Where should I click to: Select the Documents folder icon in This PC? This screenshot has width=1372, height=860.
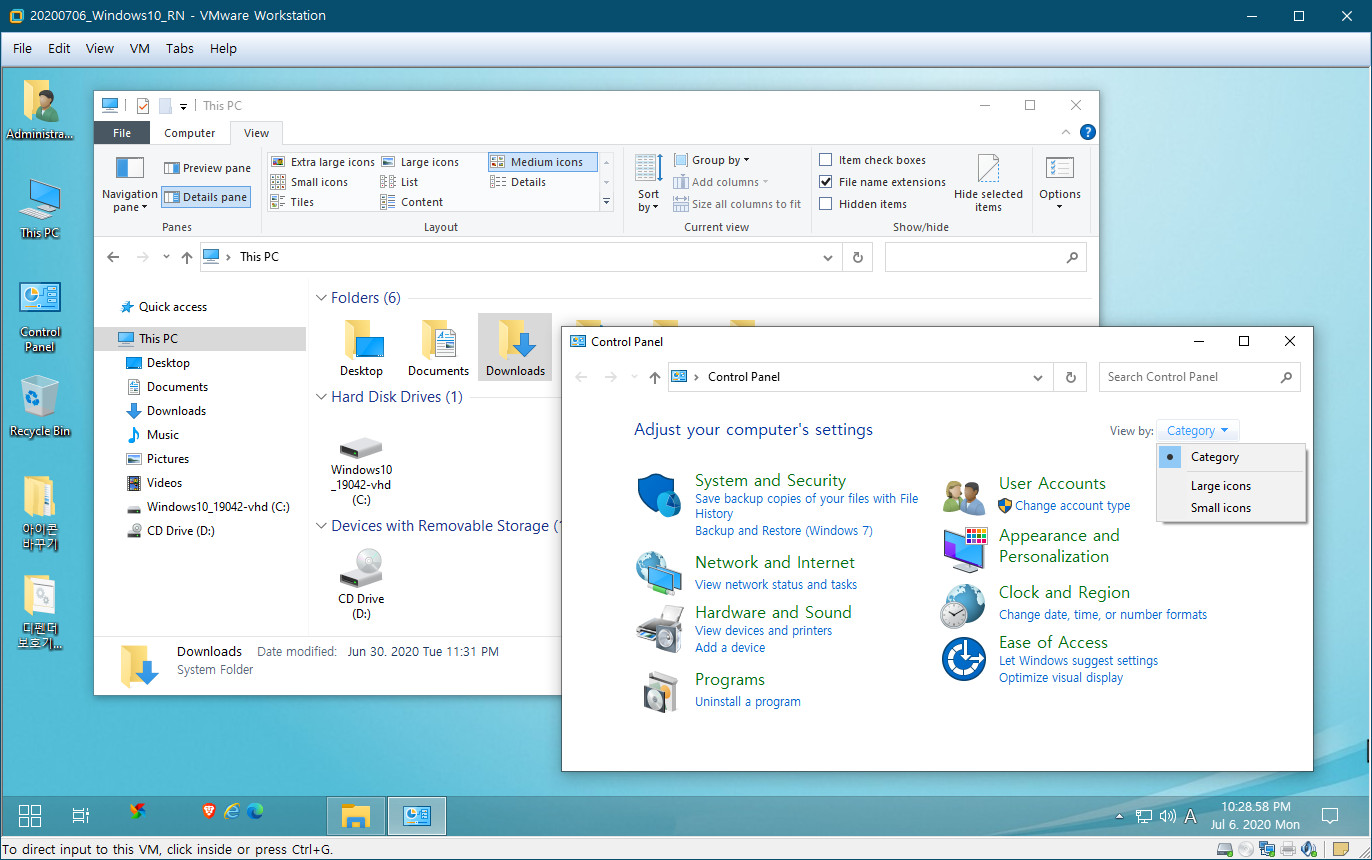[438, 340]
